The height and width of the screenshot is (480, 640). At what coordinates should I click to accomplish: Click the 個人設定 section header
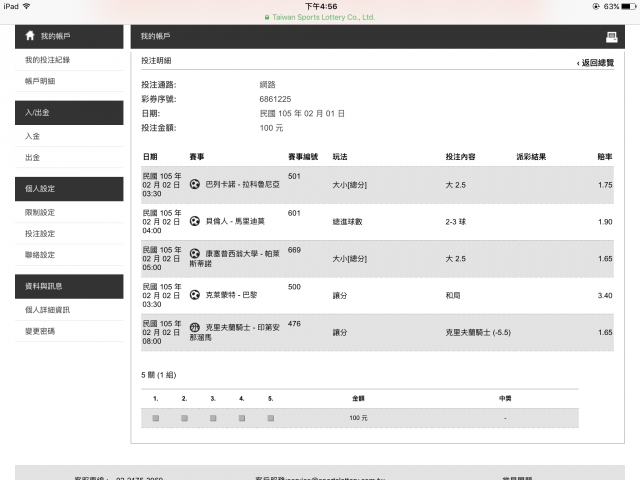(69, 189)
